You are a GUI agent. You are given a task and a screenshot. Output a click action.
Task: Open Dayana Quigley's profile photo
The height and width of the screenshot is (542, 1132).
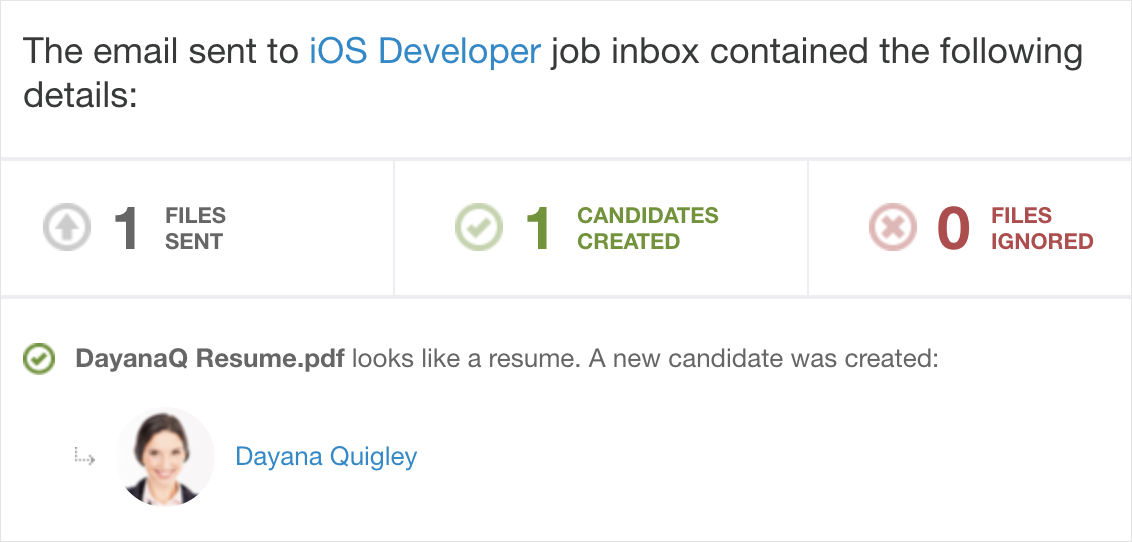coord(165,456)
